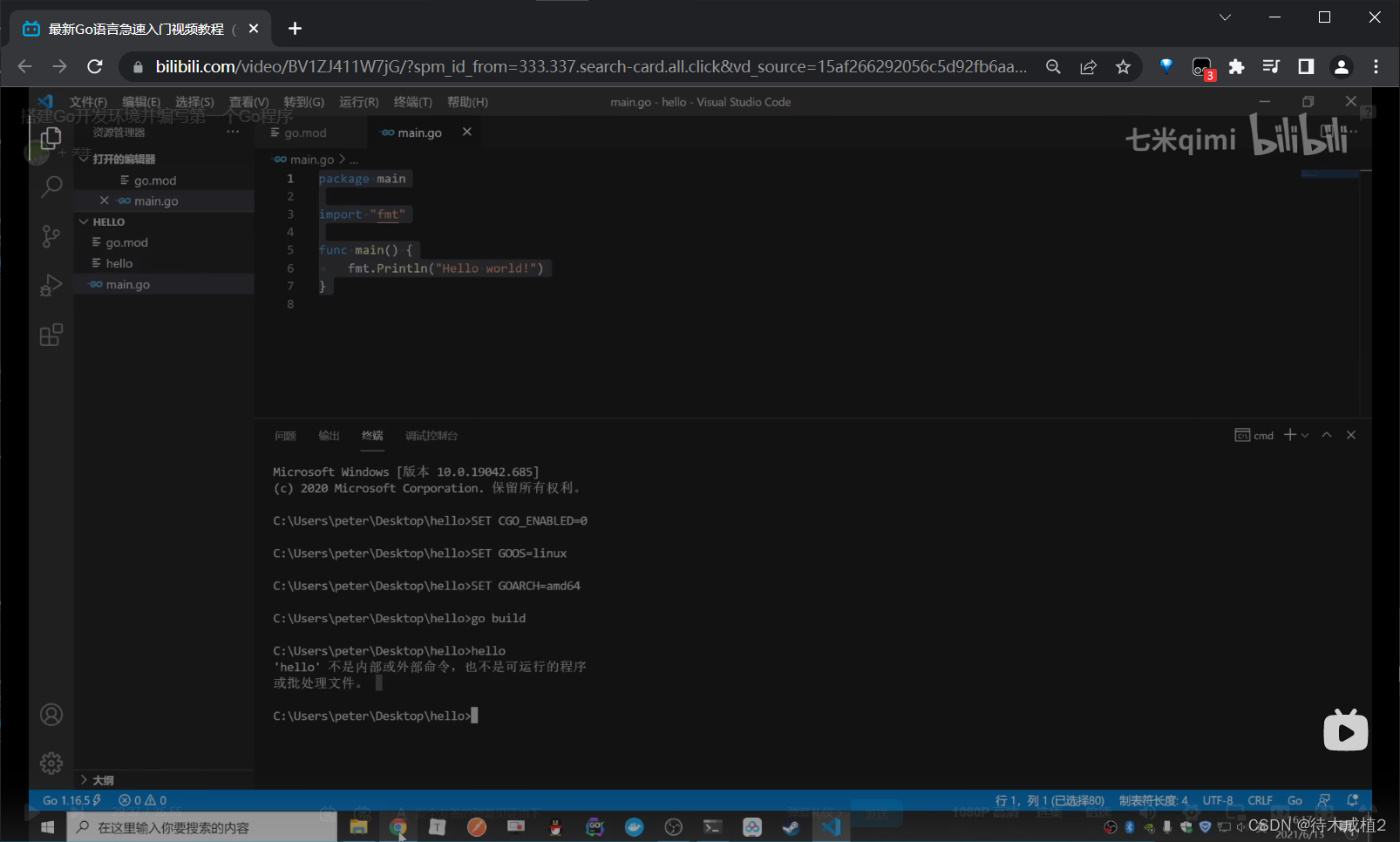Open the terminal launch profile dropdown arrow
Screen dimensions: 1400x842
[1305, 435]
